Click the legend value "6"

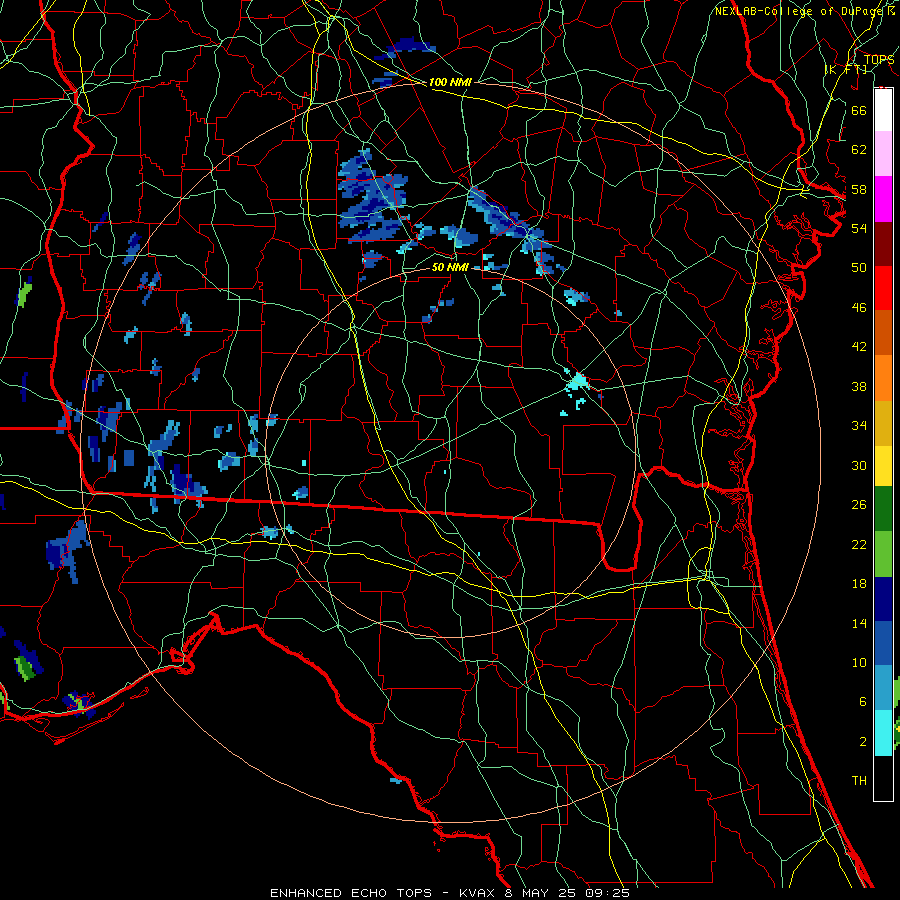click(x=862, y=702)
